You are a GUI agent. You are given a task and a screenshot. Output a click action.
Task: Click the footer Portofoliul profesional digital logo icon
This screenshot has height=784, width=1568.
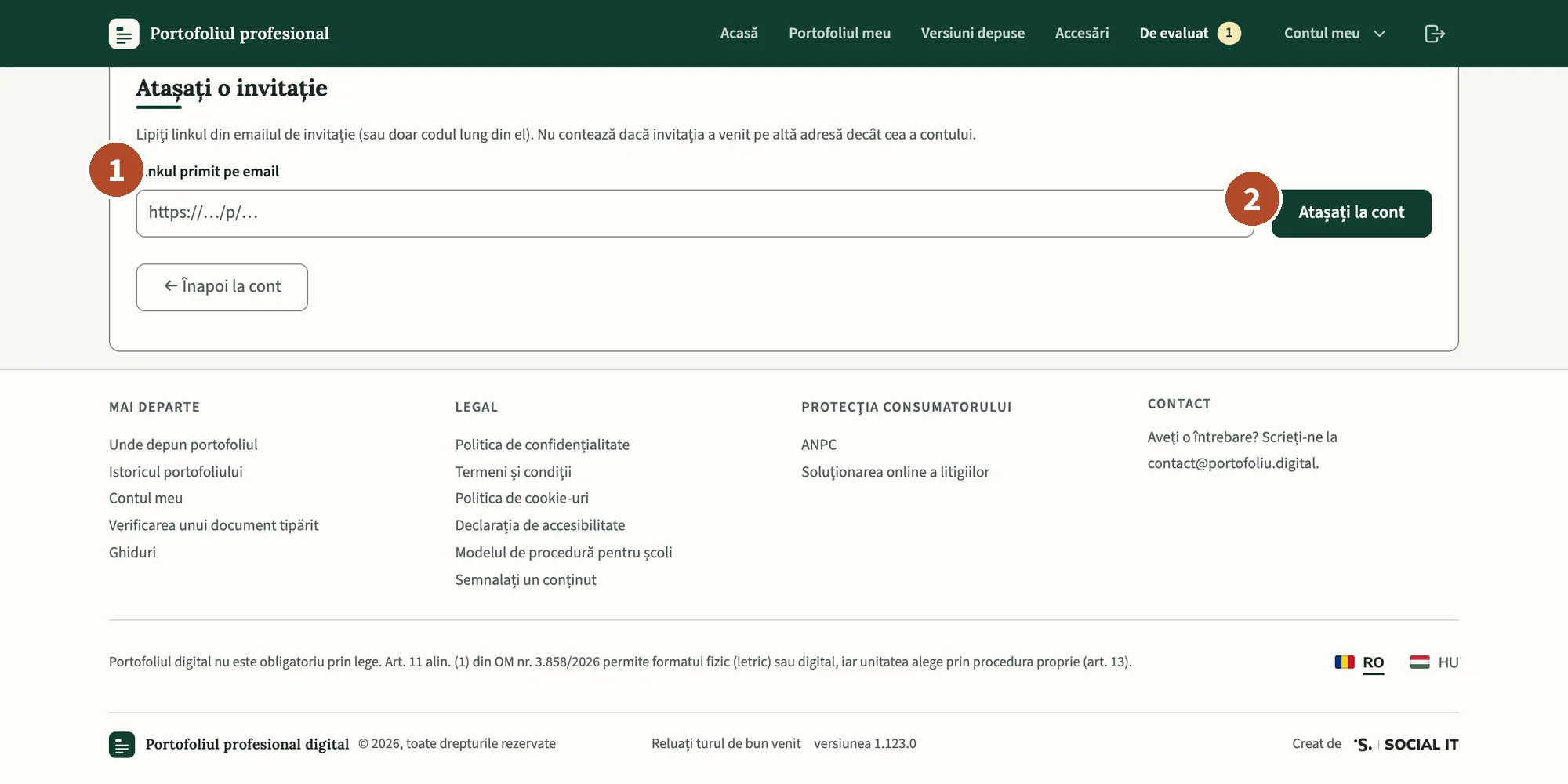click(122, 745)
